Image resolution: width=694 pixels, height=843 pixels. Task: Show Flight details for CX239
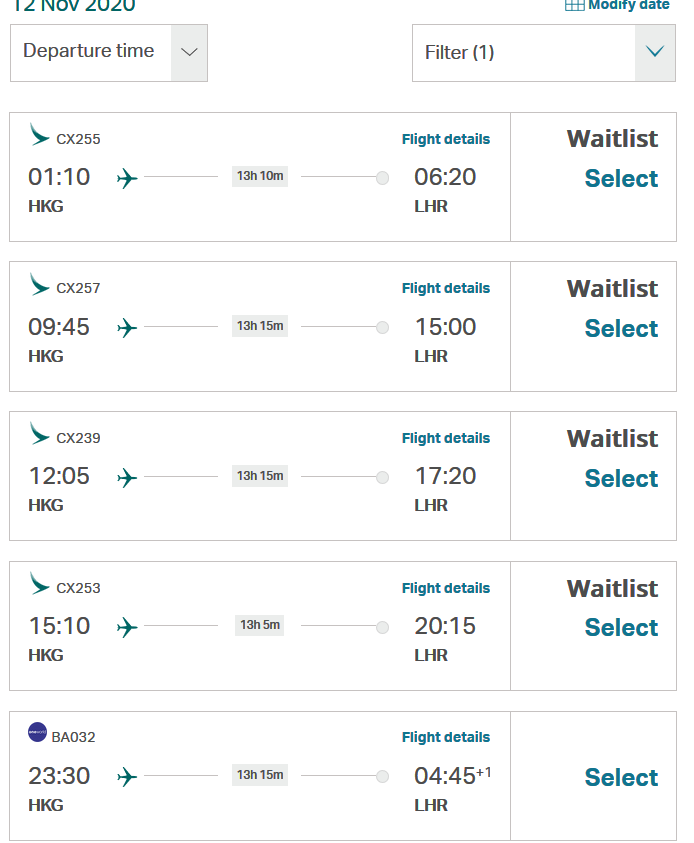pos(446,438)
